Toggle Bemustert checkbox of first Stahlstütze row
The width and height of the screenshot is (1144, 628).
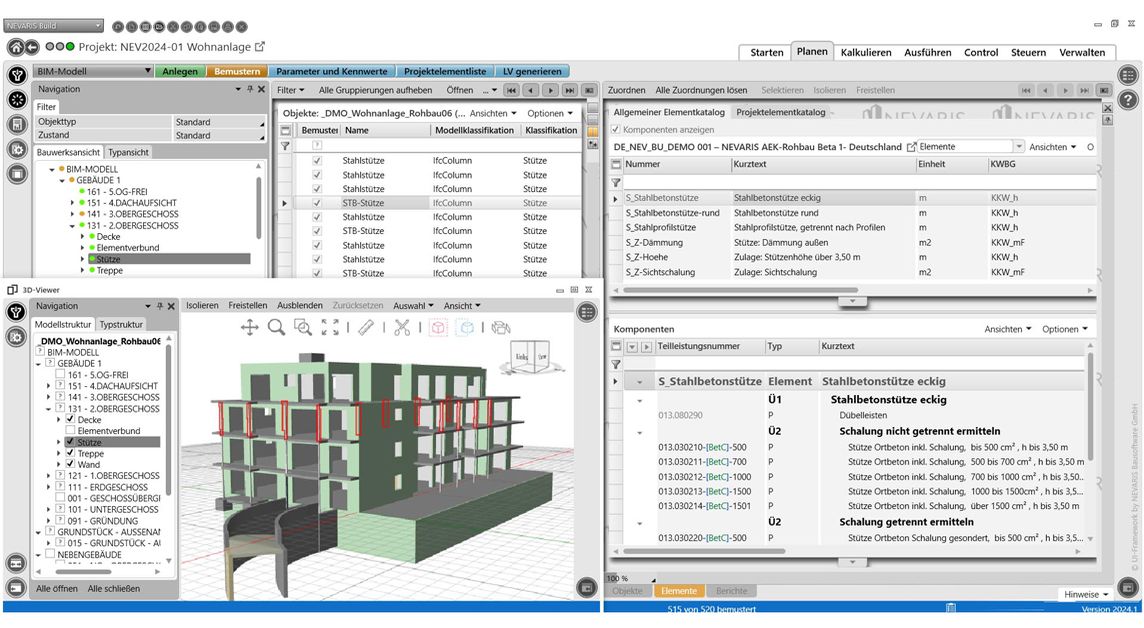pyautogui.click(x=317, y=160)
